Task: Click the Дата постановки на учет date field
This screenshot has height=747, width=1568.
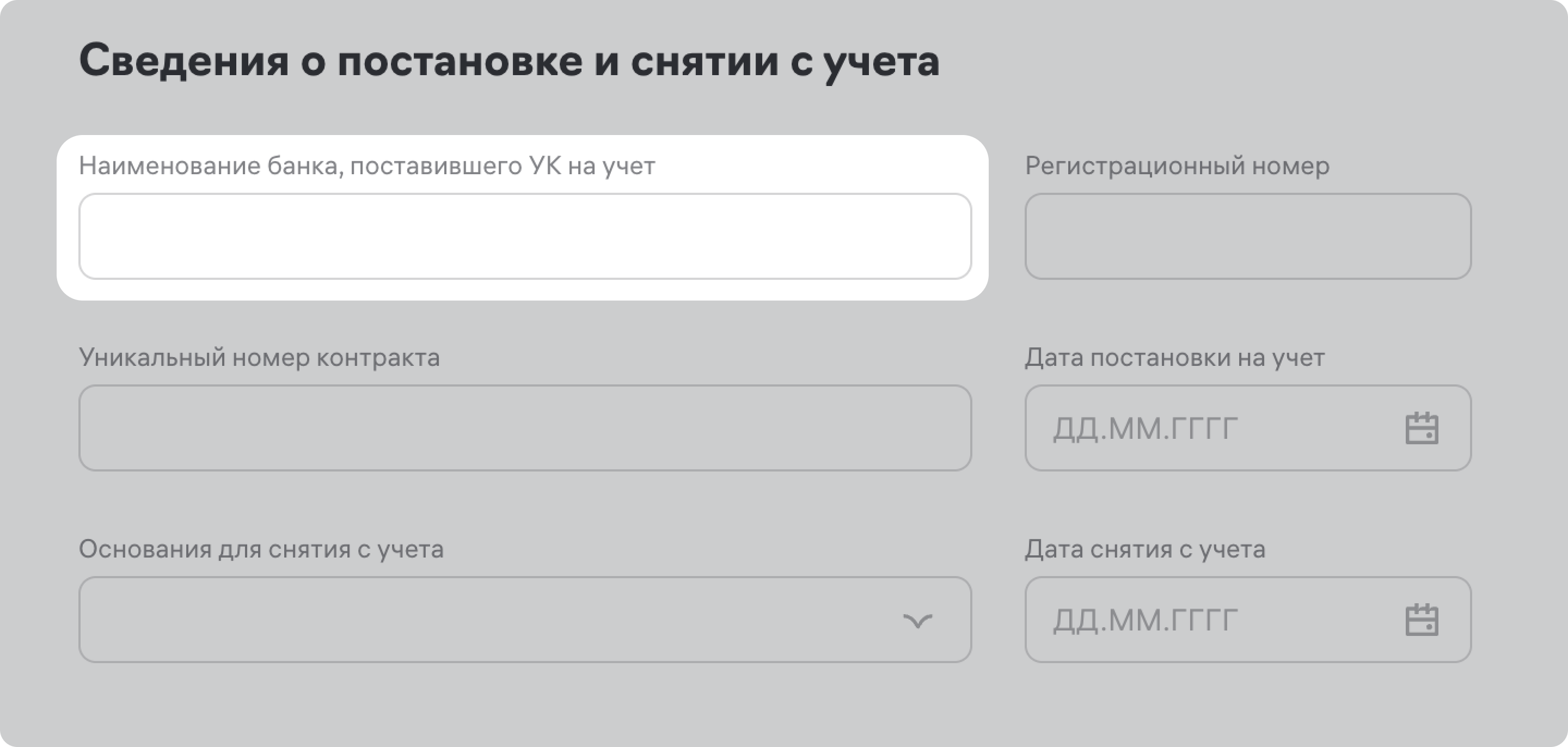Action: click(x=1217, y=428)
